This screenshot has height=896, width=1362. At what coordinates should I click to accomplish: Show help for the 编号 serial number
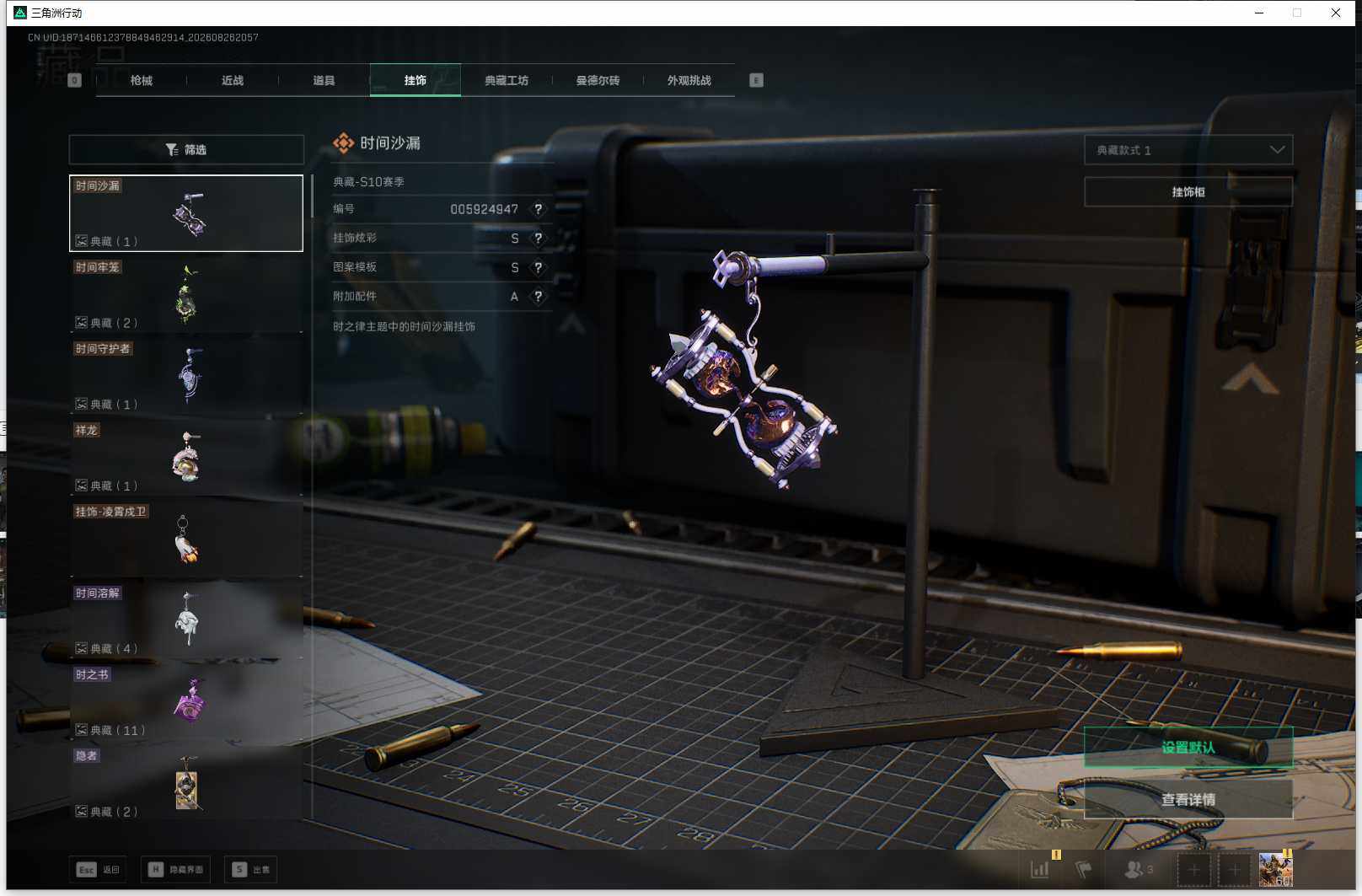coord(539,209)
